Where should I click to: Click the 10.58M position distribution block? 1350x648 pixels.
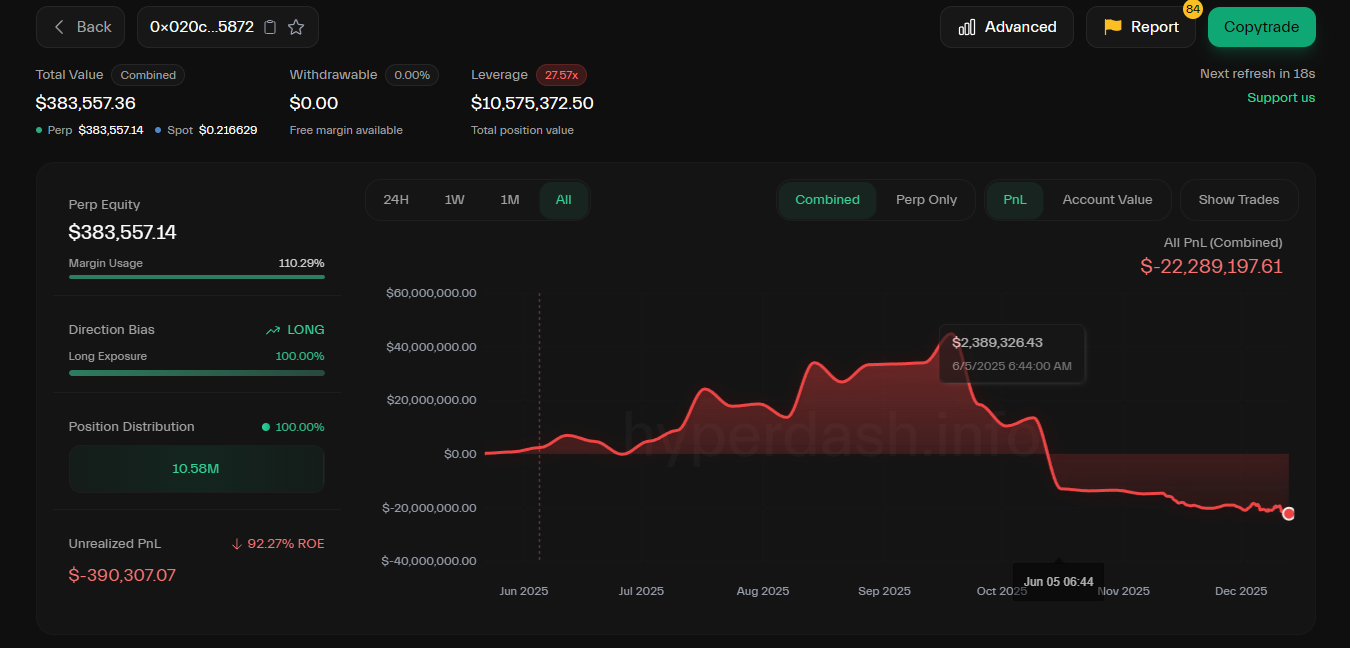pyautogui.click(x=196, y=468)
